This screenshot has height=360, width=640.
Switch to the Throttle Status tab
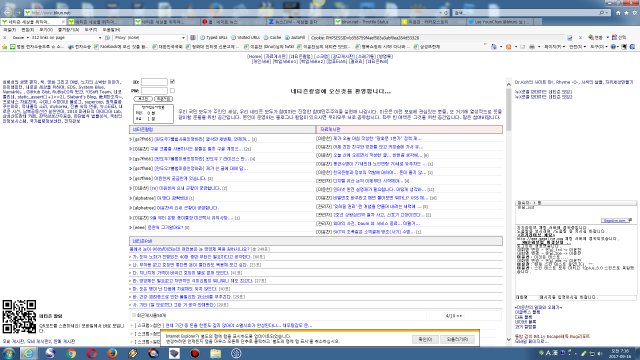364,22
